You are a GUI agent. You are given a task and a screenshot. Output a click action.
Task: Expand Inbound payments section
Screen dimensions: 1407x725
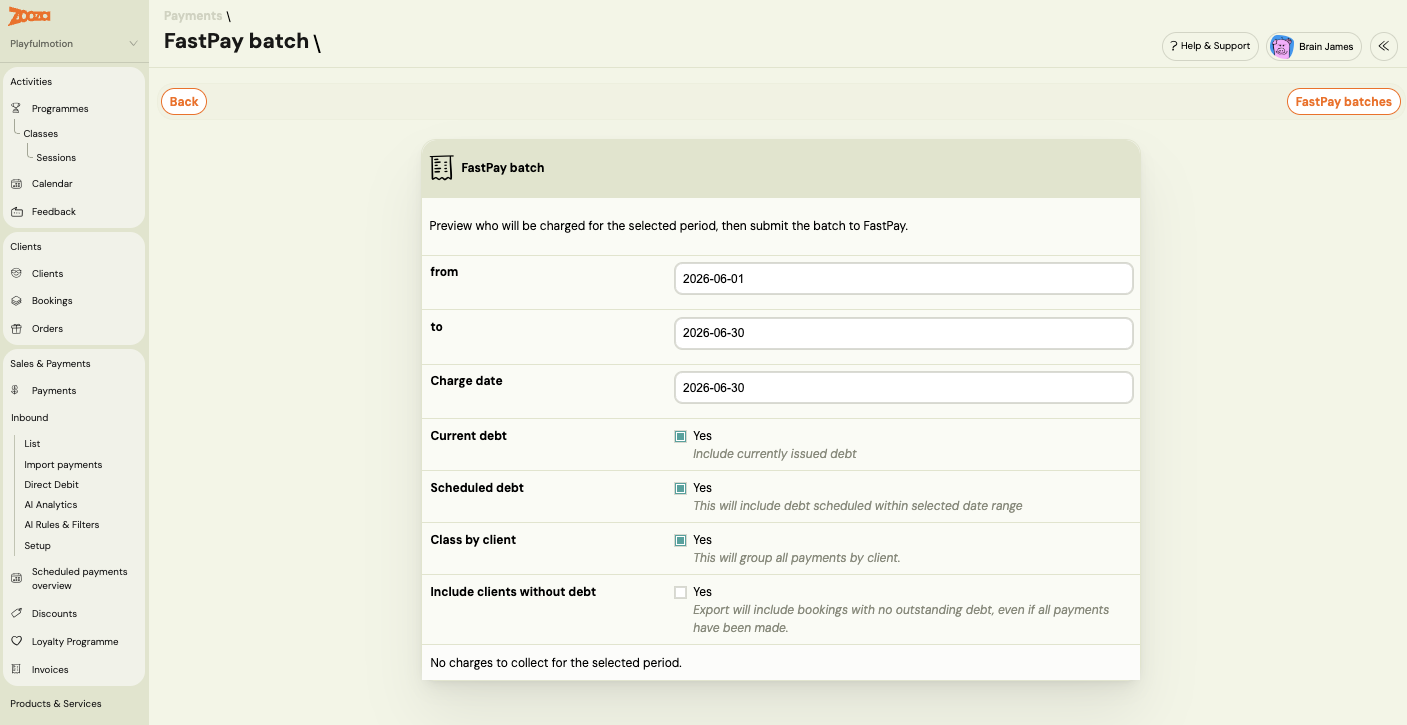pyautogui.click(x=30, y=418)
